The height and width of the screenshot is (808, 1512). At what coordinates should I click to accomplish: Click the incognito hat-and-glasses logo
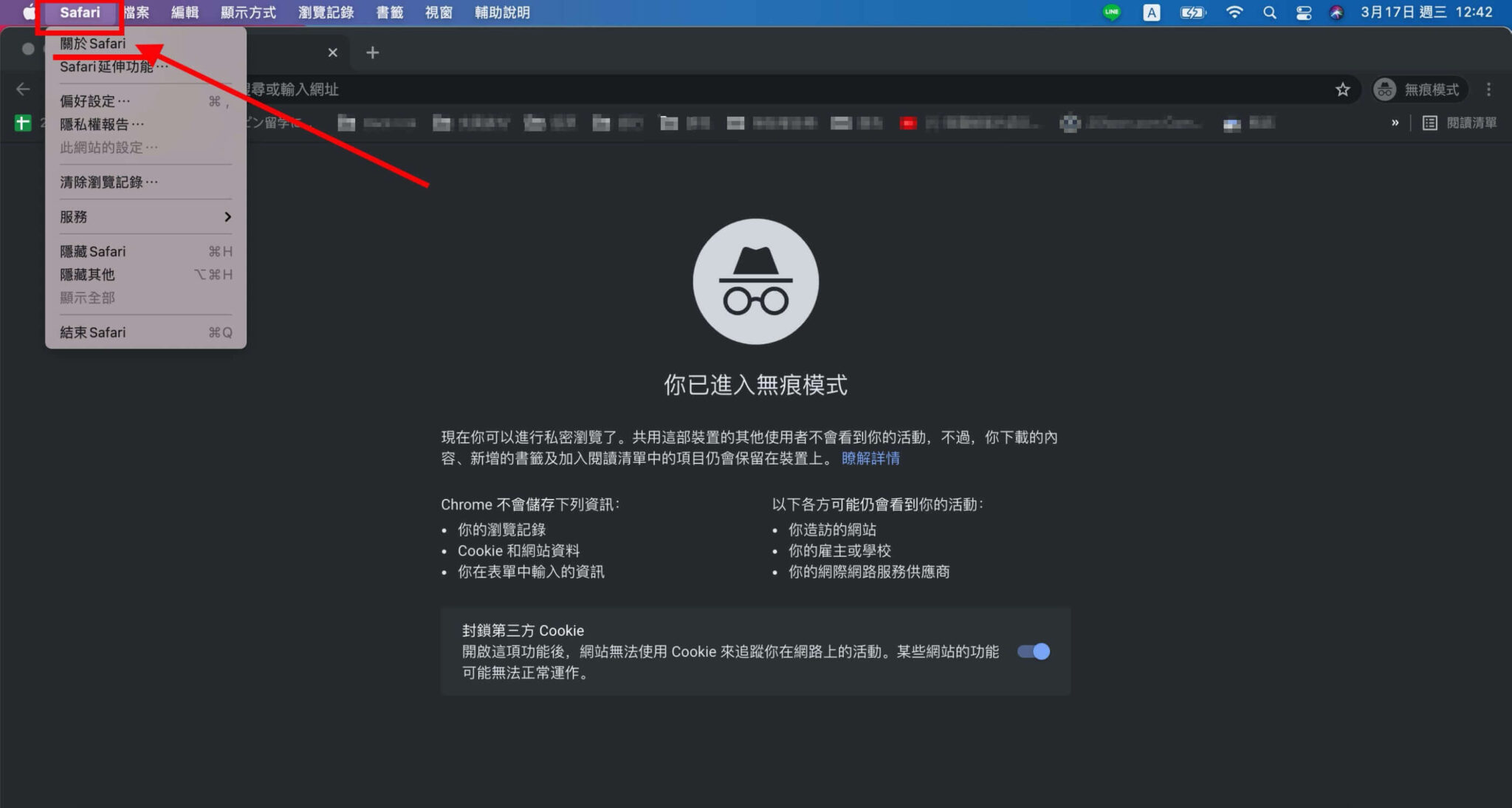[755, 281]
